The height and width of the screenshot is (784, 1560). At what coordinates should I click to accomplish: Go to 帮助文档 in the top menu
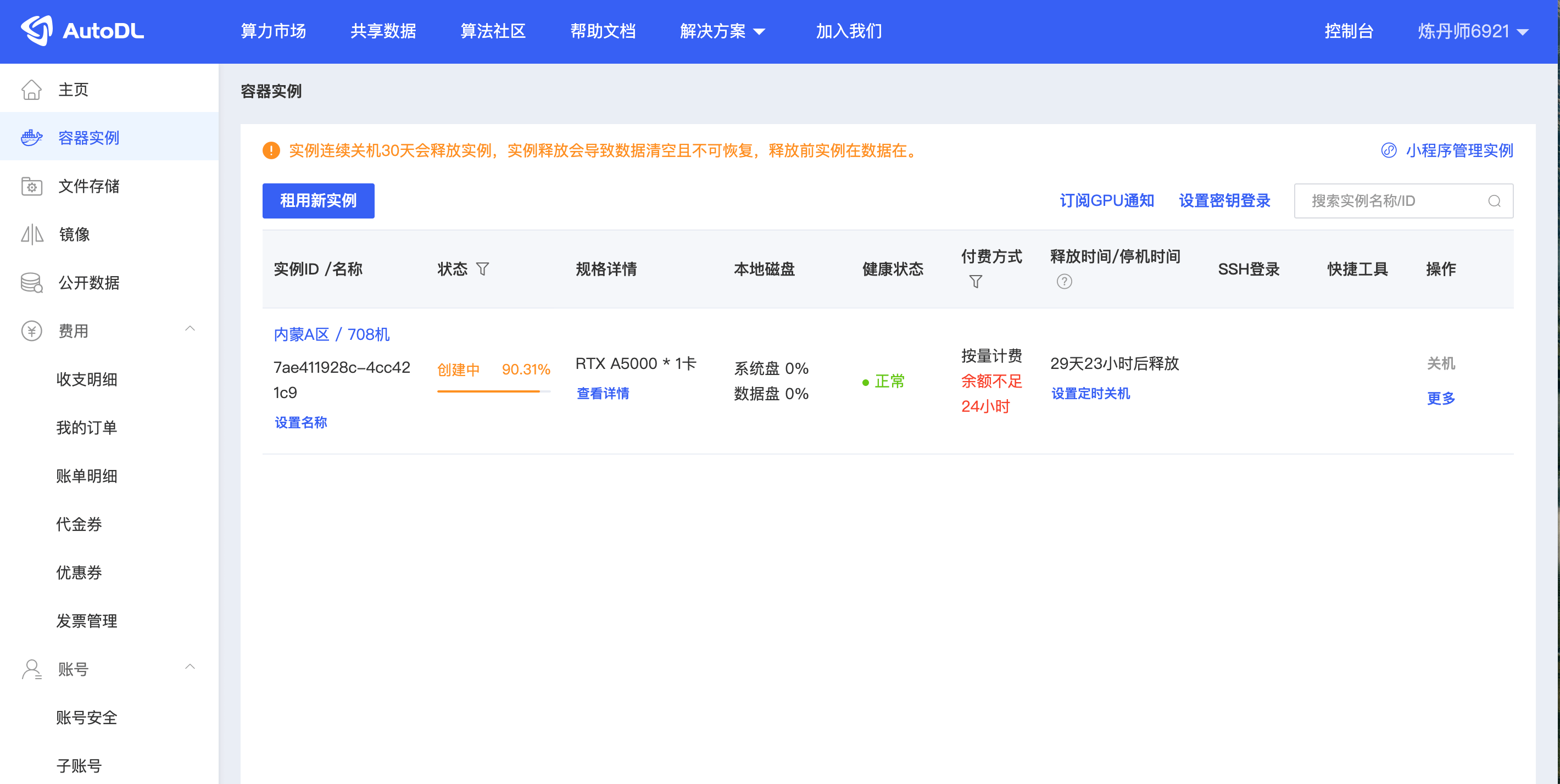click(603, 31)
